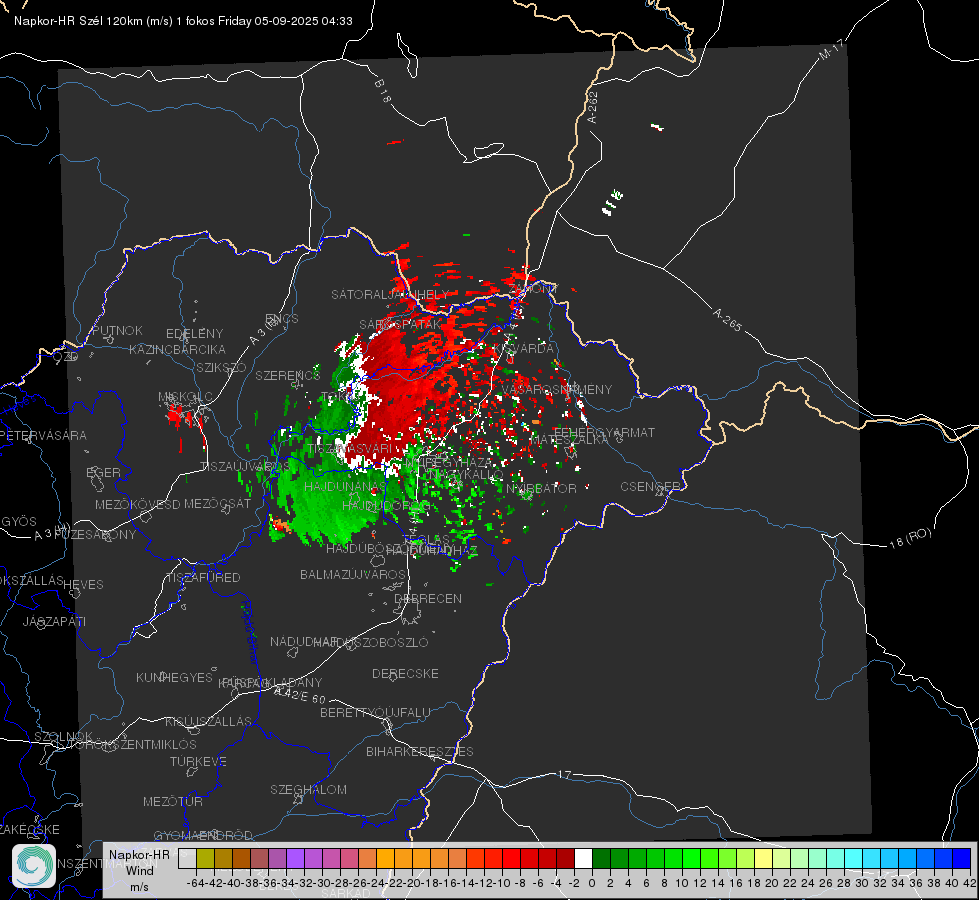
Task: Click the PETERVASARA city label
Action: coord(44,435)
